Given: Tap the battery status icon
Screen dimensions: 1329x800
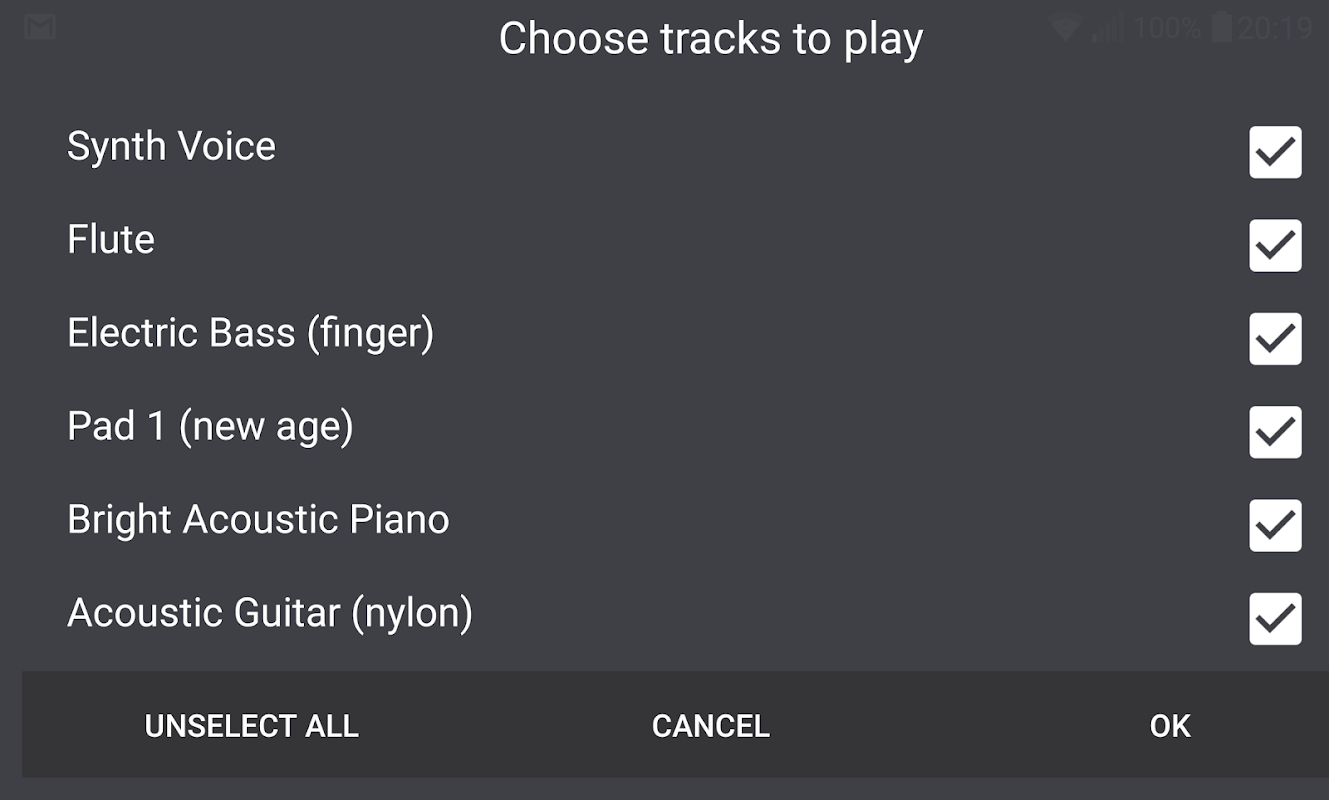Looking at the screenshot, I should (1221, 27).
